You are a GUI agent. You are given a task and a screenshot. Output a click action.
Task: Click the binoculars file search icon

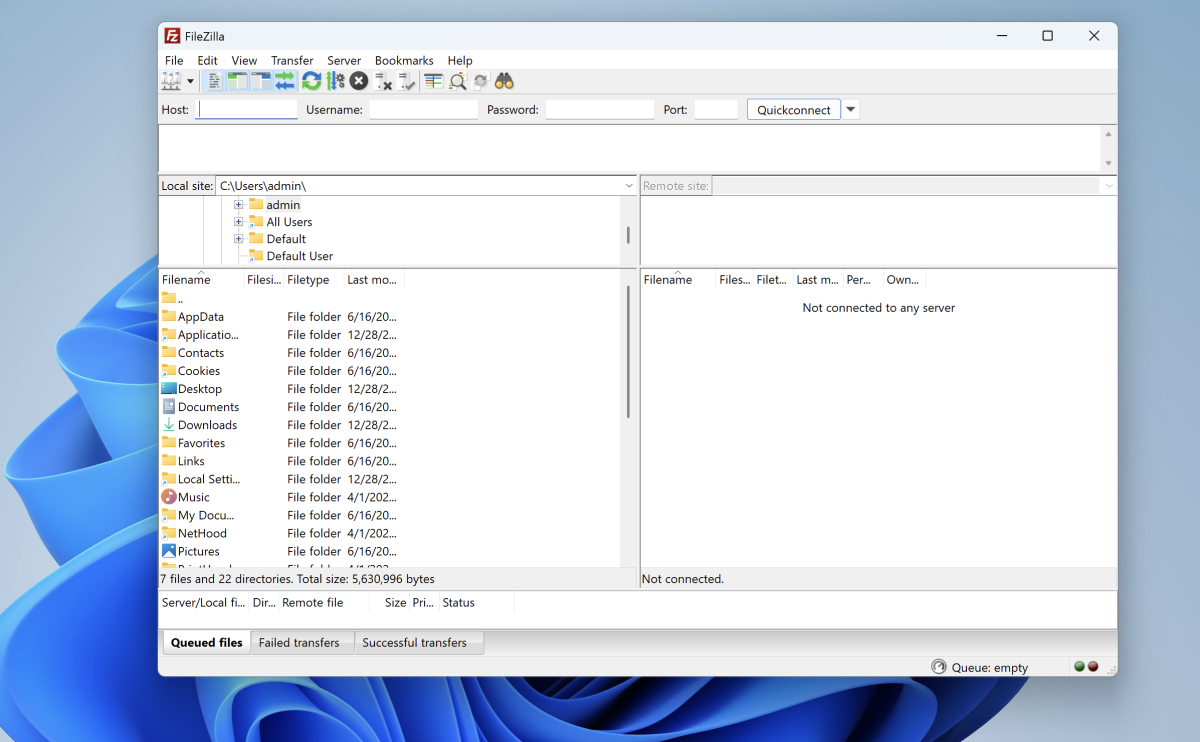[x=505, y=81]
